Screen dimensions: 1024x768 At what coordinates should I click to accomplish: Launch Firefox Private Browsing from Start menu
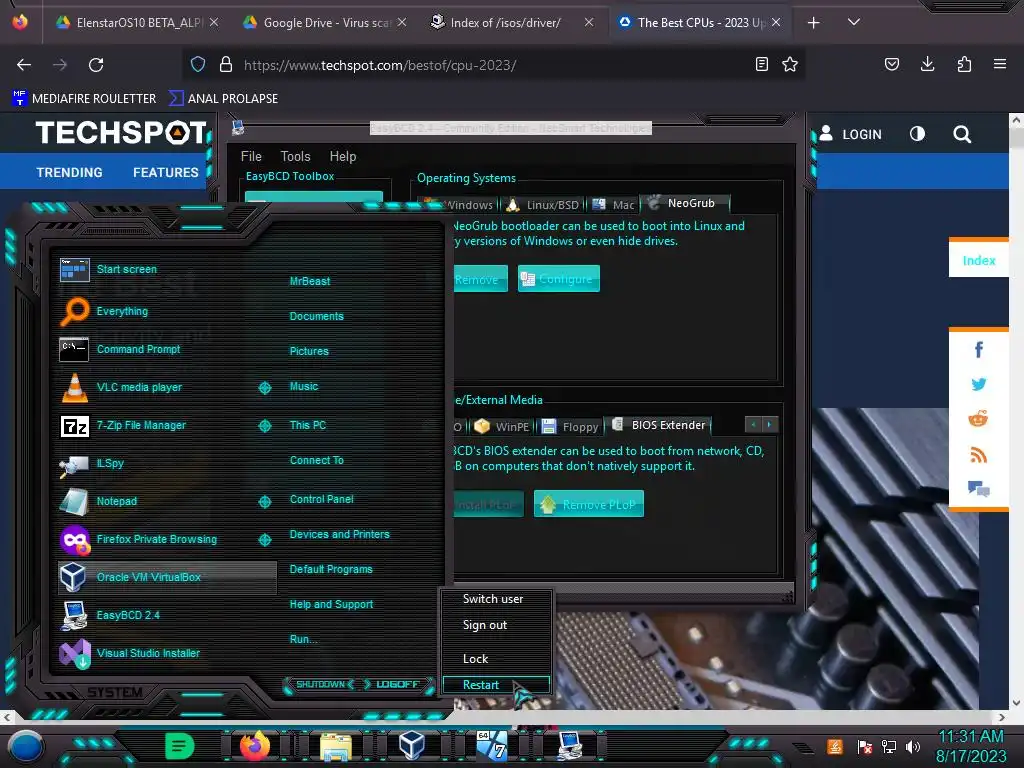pos(157,539)
